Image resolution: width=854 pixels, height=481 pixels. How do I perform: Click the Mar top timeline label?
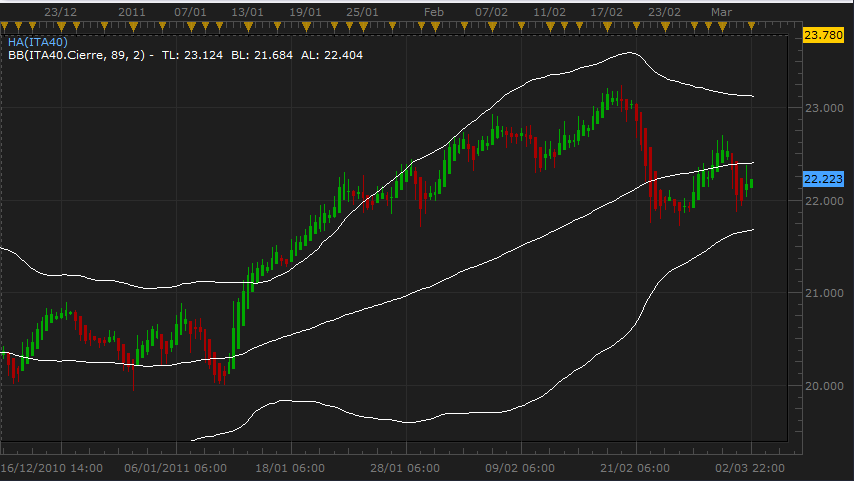coord(721,12)
